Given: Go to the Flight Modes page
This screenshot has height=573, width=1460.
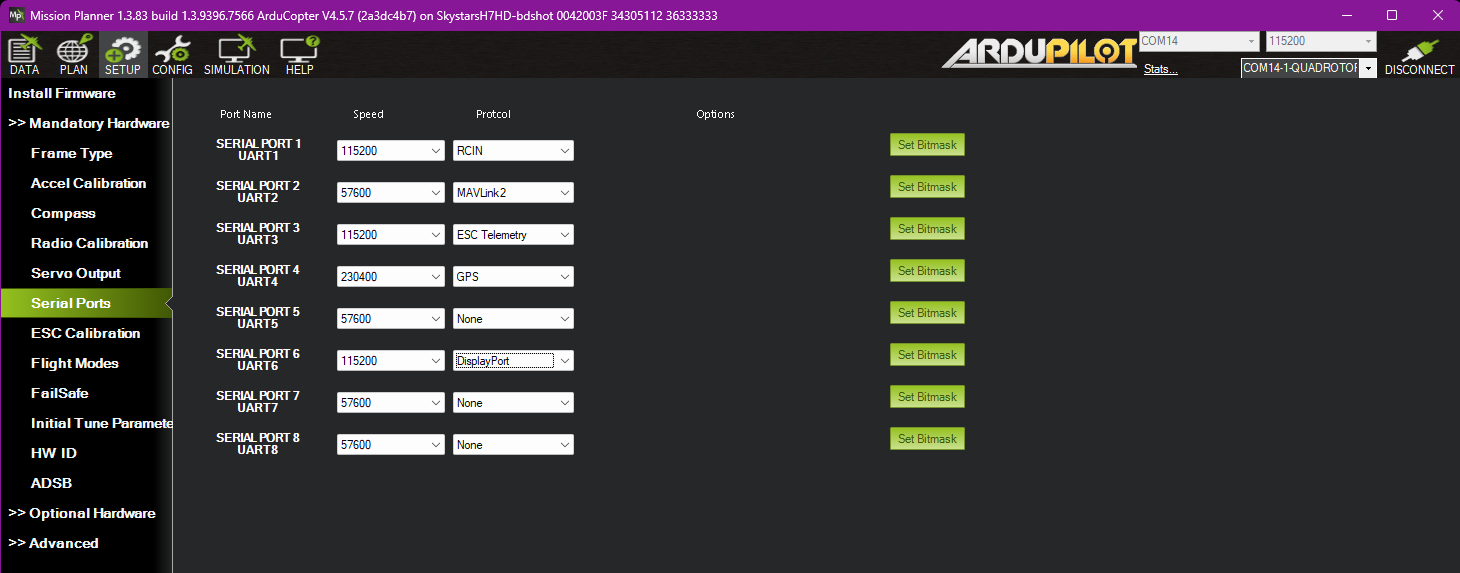Looking at the screenshot, I should (74, 363).
